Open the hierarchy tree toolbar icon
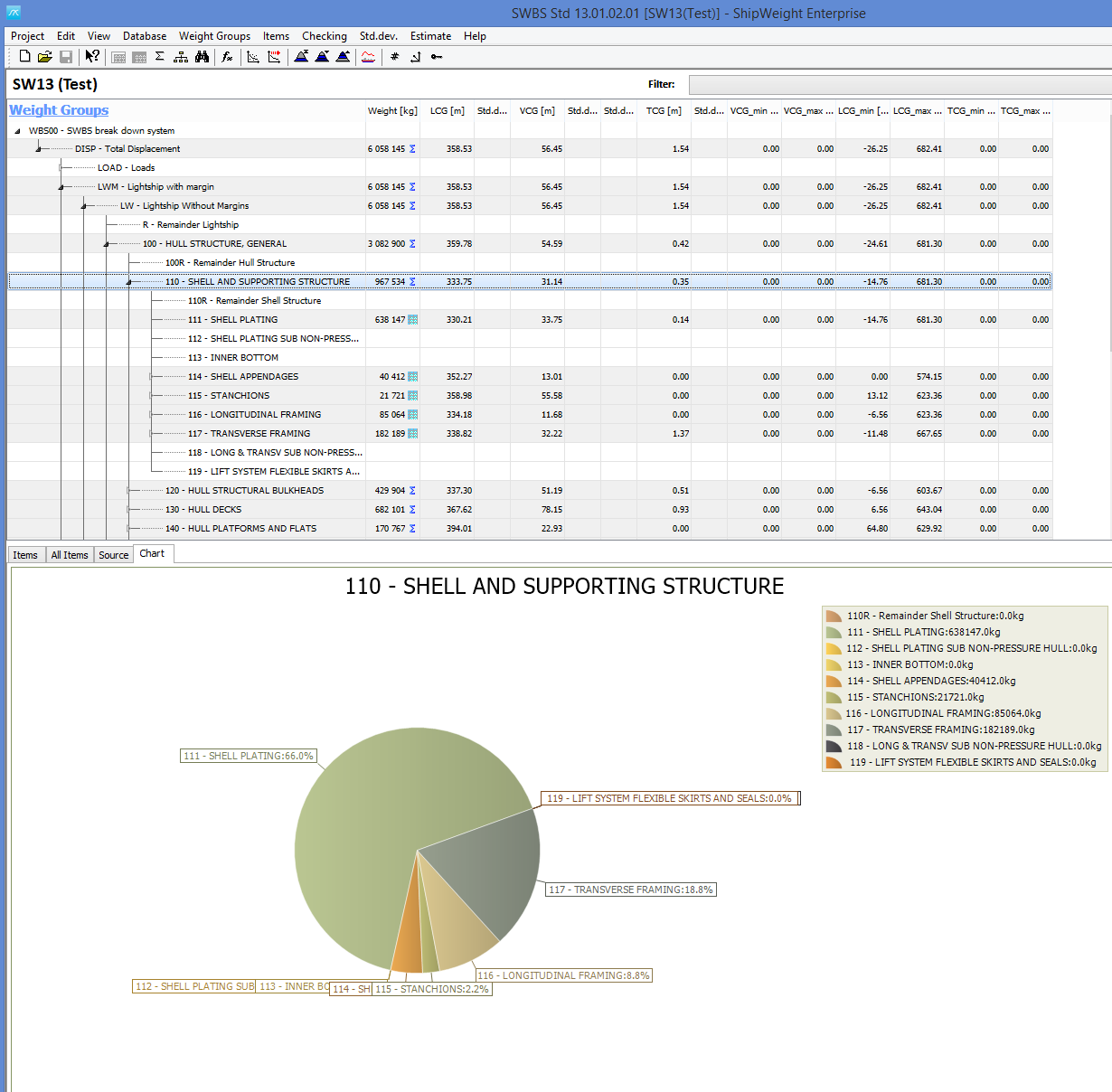 [180, 56]
